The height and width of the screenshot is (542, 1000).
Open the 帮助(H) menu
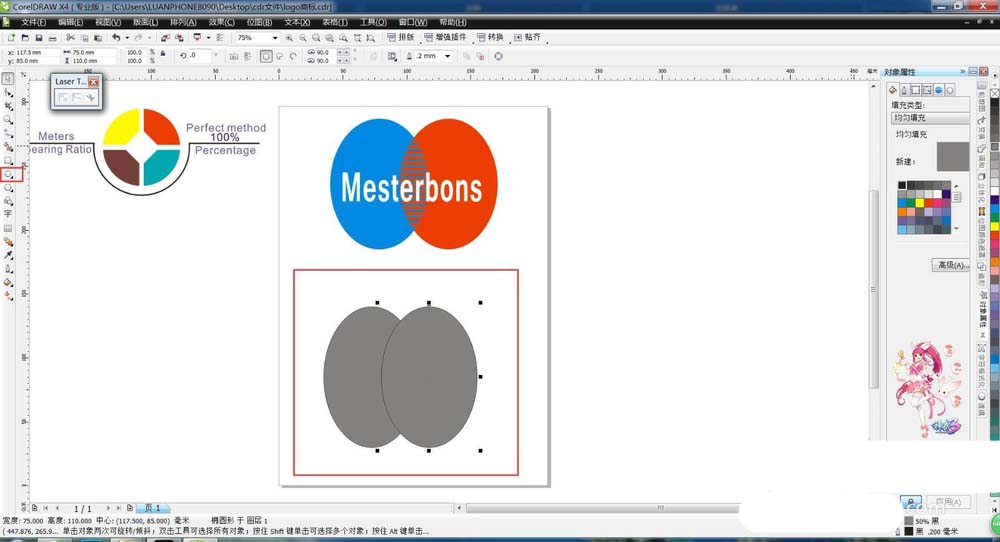pos(452,22)
